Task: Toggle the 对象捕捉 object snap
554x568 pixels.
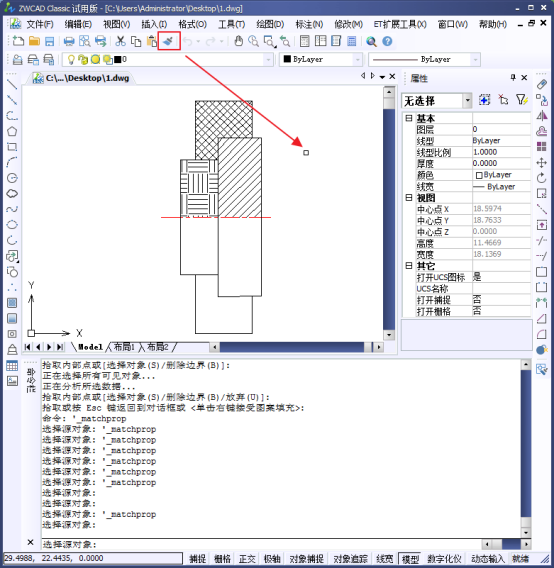Action: pyautogui.click(x=306, y=559)
